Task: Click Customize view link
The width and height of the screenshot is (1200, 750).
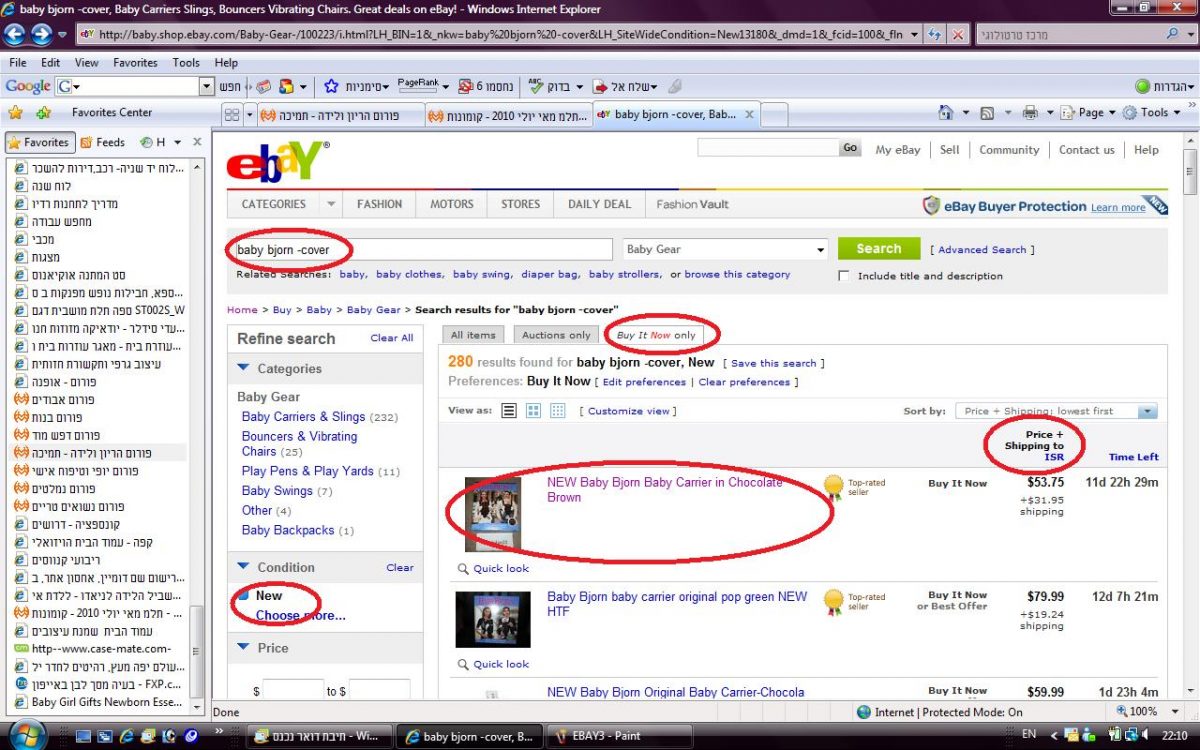Action: coord(629,411)
